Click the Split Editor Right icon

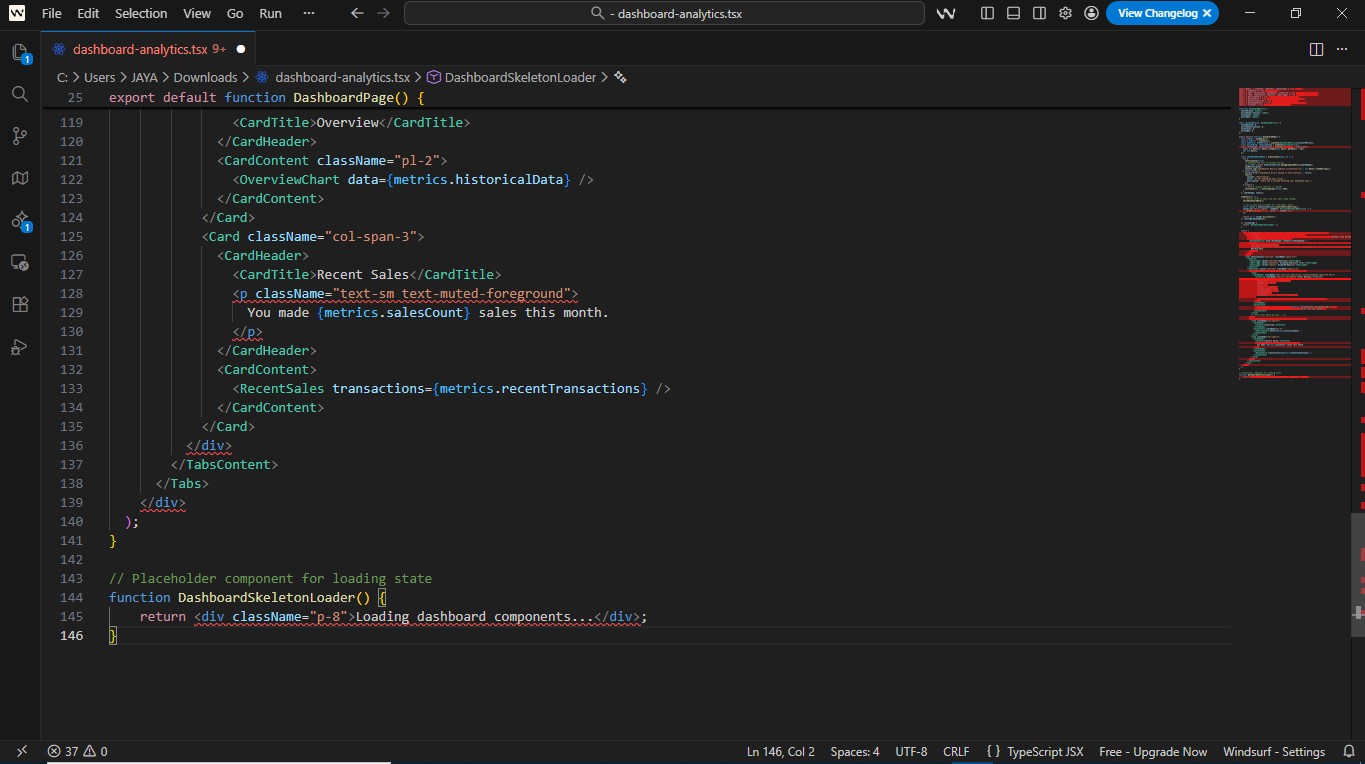1316,49
